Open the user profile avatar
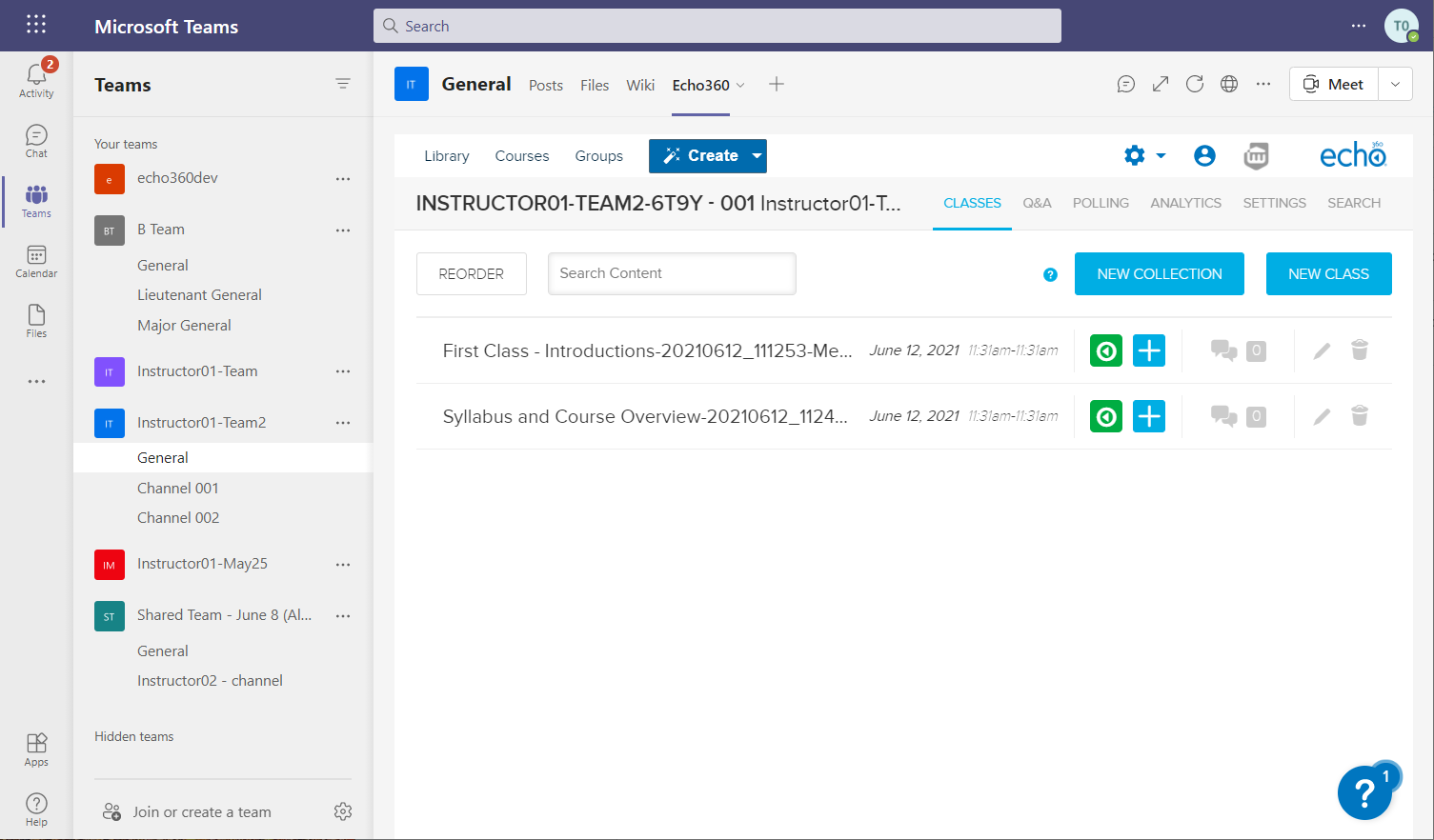This screenshot has height=840, width=1434. pyautogui.click(x=1402, y=26)
